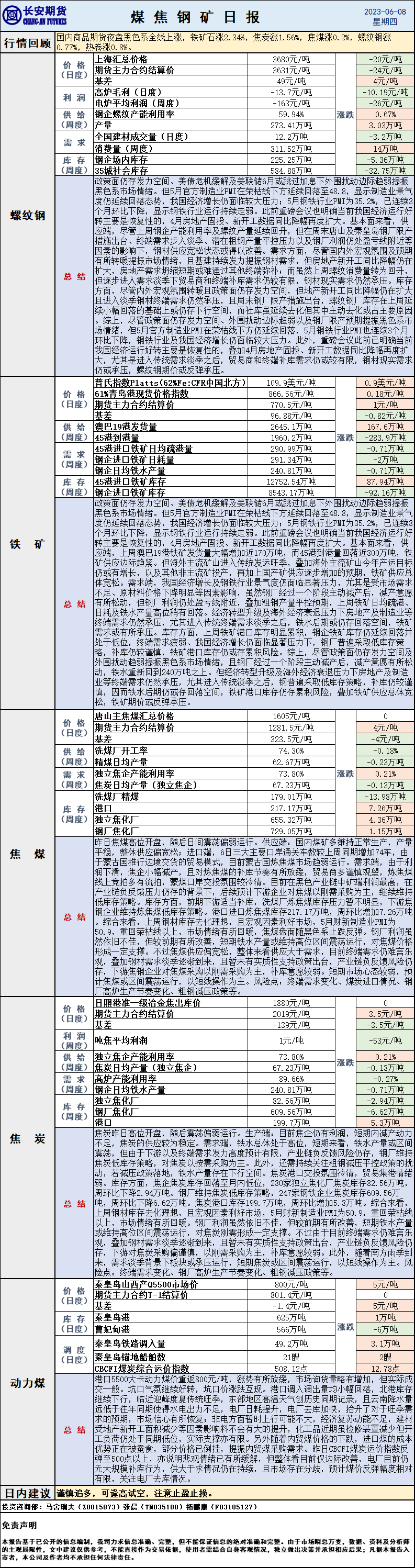Click the change cell '167.6万吨'
This screenshot has width=415, height=1568.
[x=386, y=427]
